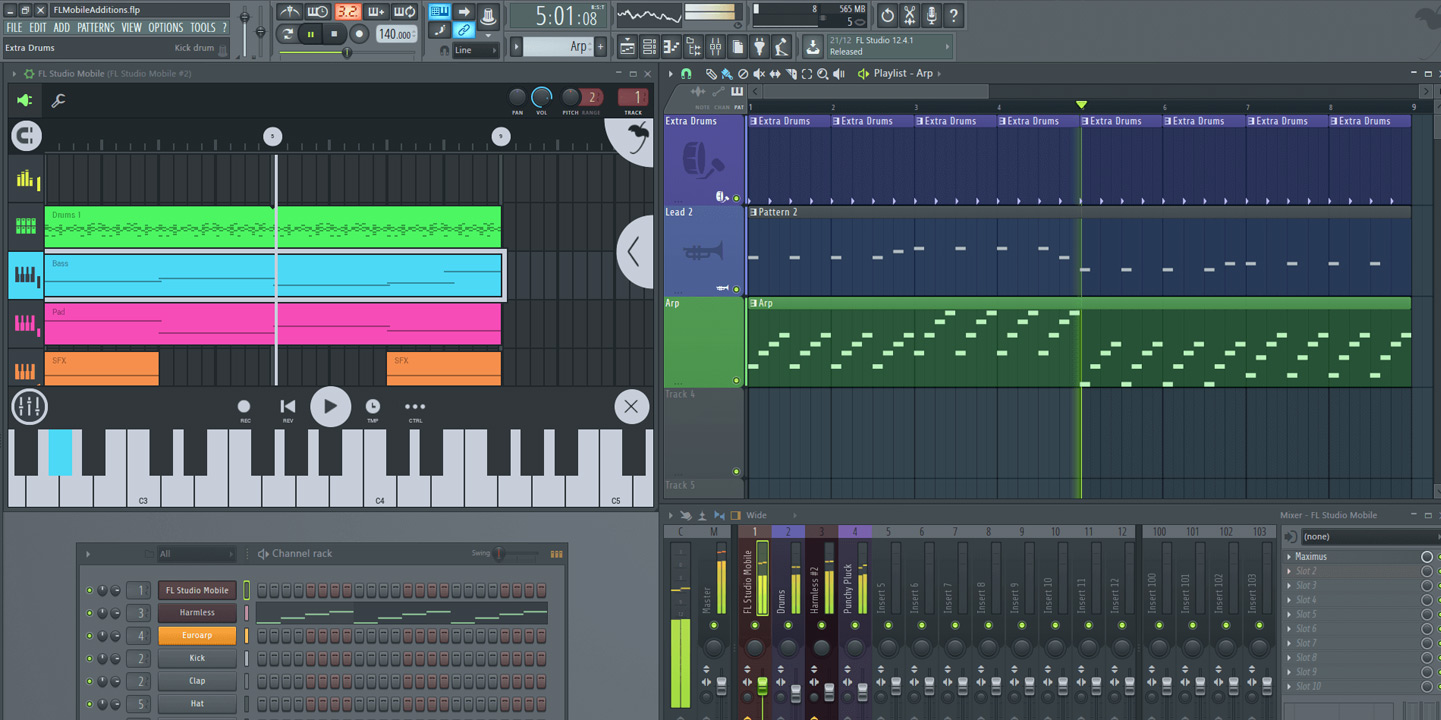This screenshot has width=1441, height=720.
Task: Toggle the Playlist magnet snap icon
Action: pyautogui.click(x=686, y=73)
